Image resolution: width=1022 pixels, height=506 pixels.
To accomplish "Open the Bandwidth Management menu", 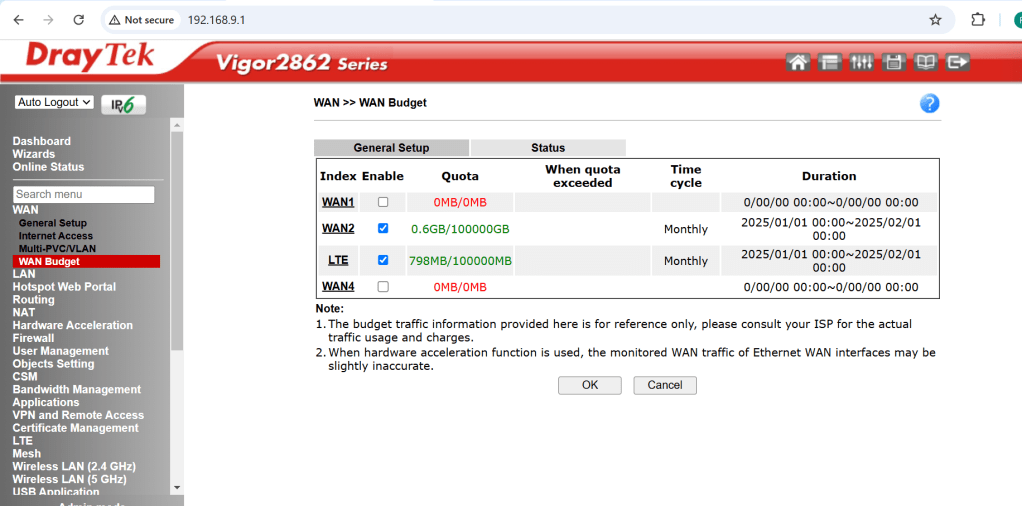I will coord(77,389).
